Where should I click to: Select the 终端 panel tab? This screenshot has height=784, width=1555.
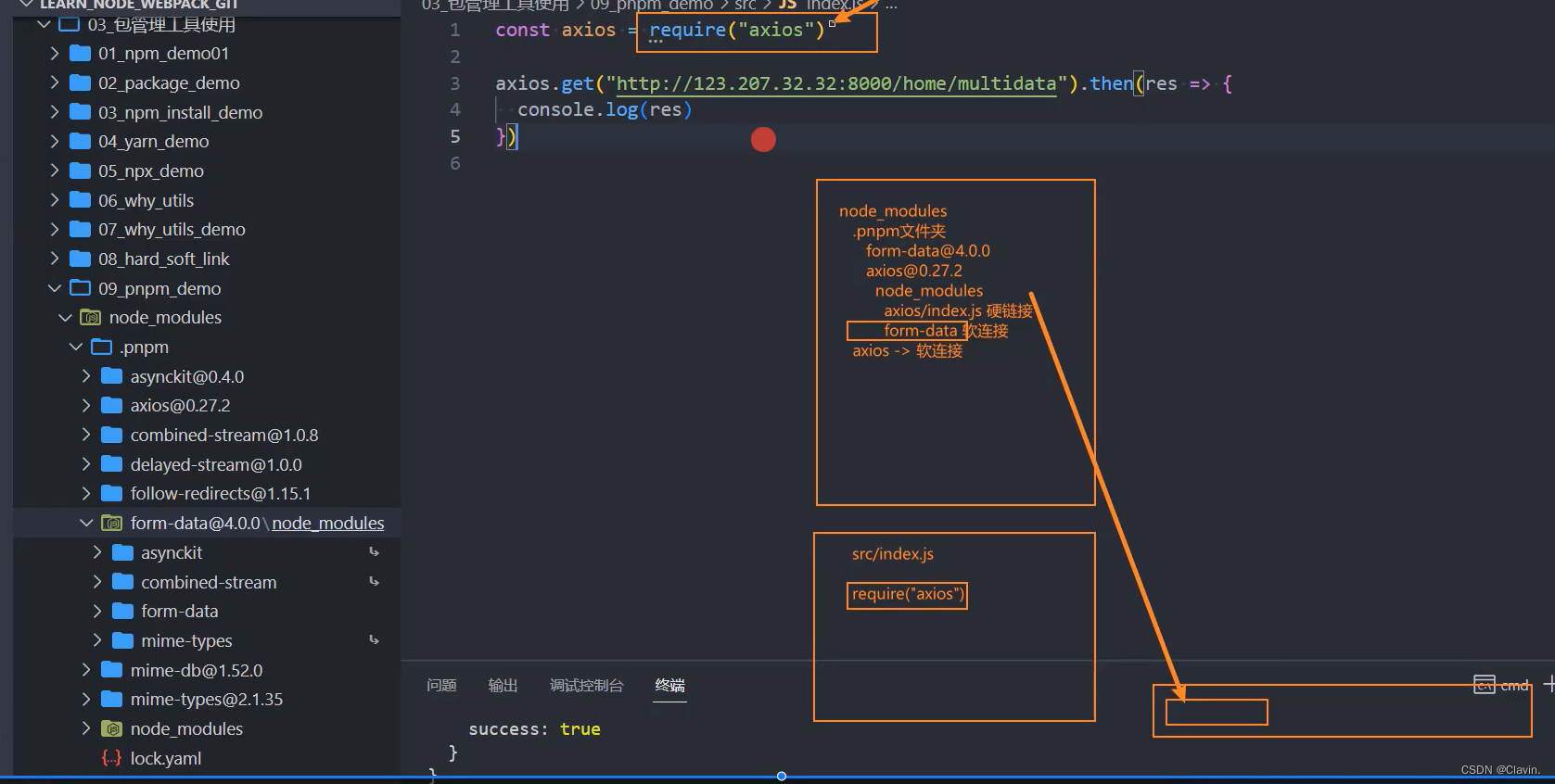pos(669,686)
